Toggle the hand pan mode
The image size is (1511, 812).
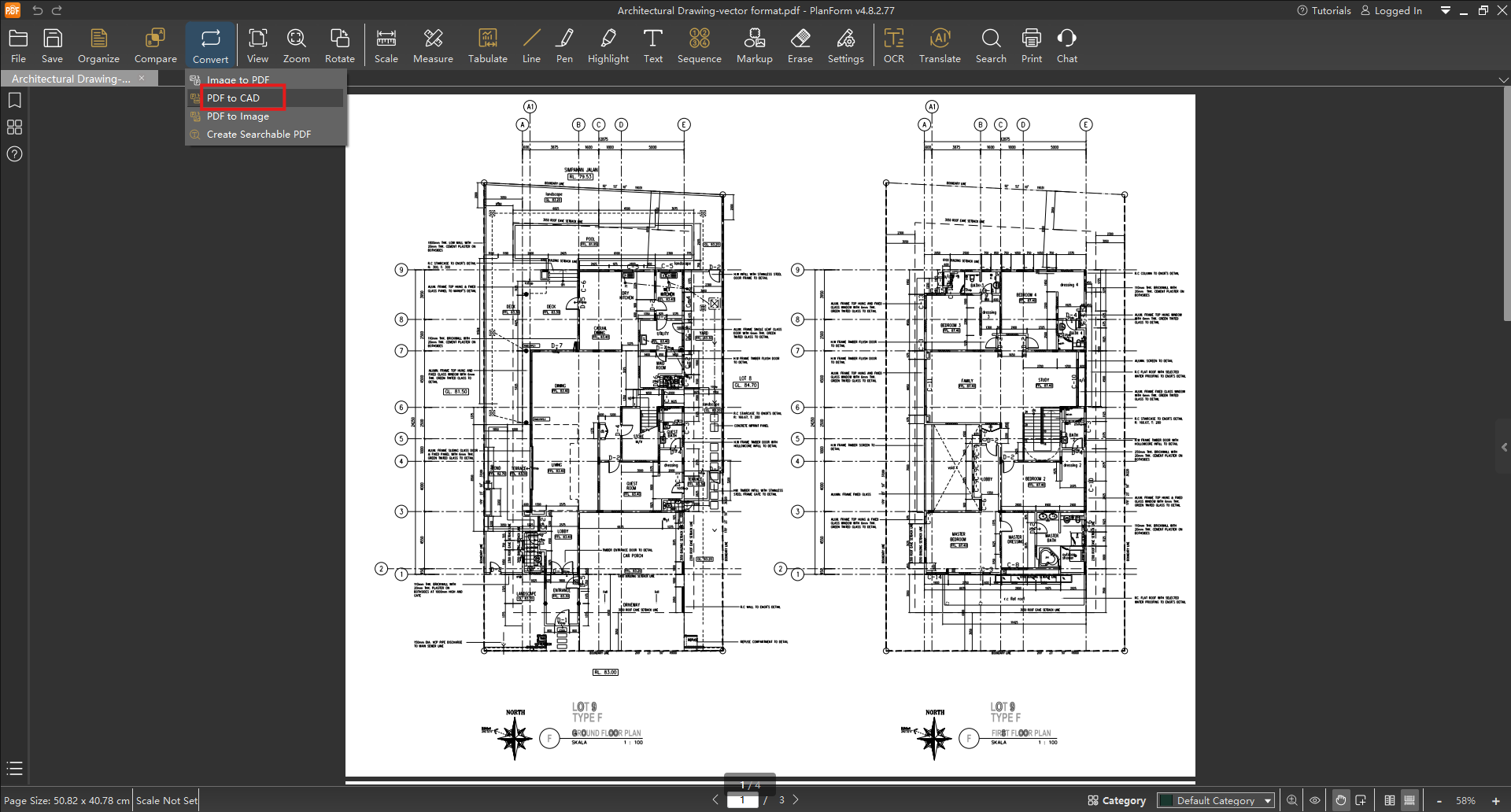(1340, 800)
